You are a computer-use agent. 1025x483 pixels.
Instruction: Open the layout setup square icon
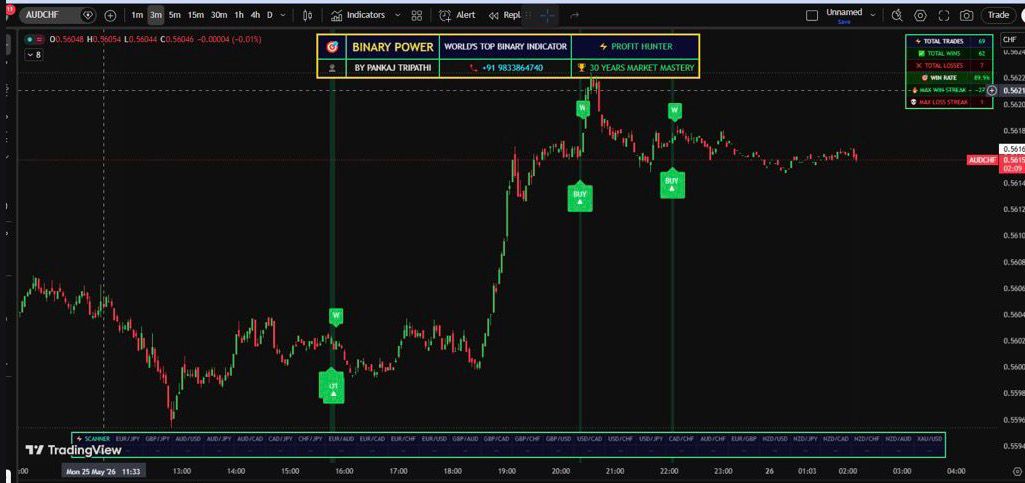pos(812,15)
